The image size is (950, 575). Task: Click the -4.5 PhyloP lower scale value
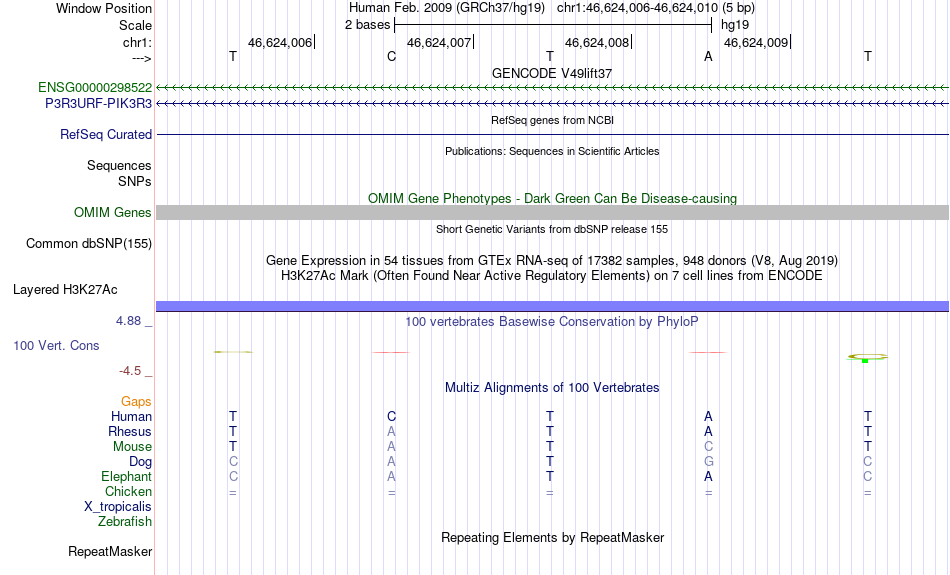tap(130, 371)
